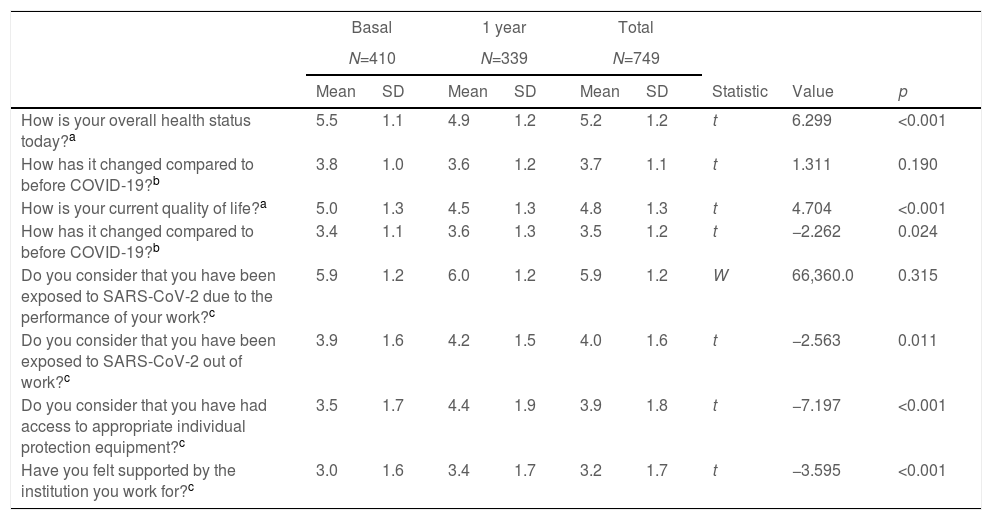992x520 pixels.
Task: Click the N=410 sample size label
Action: tap(371, 59)
